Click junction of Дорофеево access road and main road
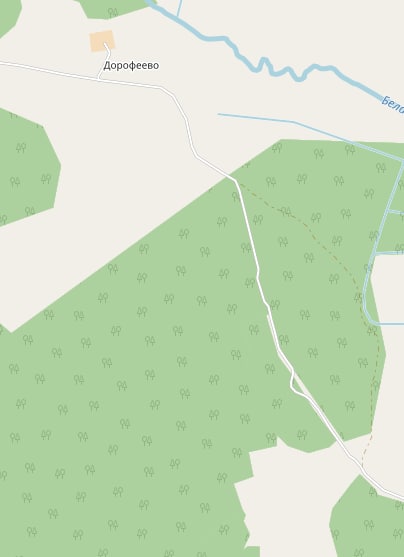Screen dimensions: 404x557 point(98,79)
